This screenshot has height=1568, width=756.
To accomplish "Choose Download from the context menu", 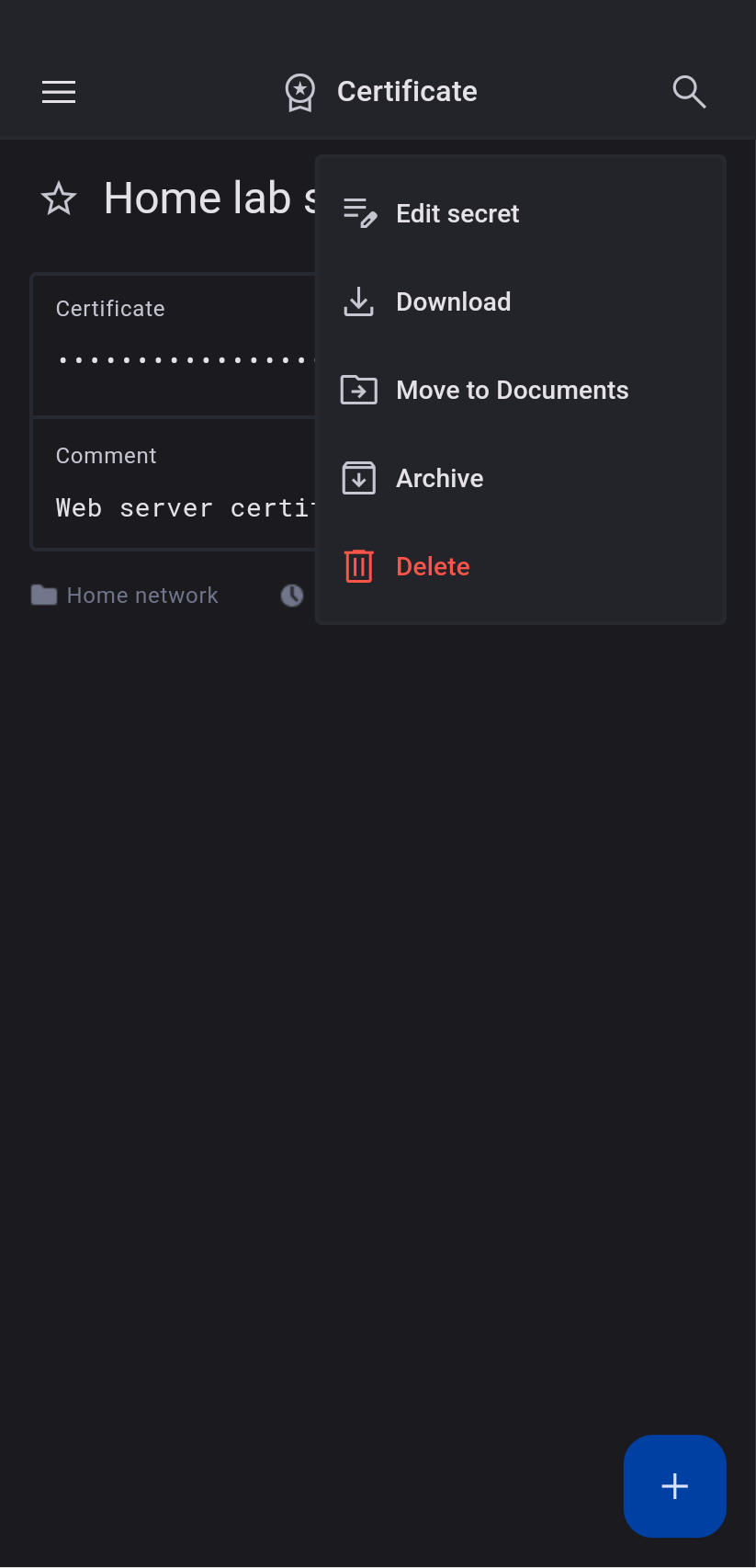I will click(x=454, y=301).
